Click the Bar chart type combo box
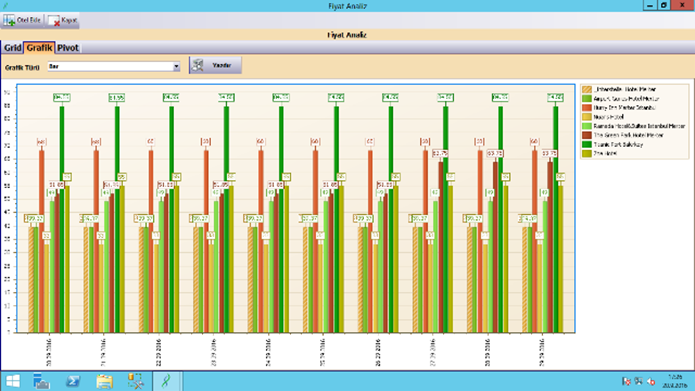Image resolution: width=695 pixels, height=391 pixels. pos(113,66)
